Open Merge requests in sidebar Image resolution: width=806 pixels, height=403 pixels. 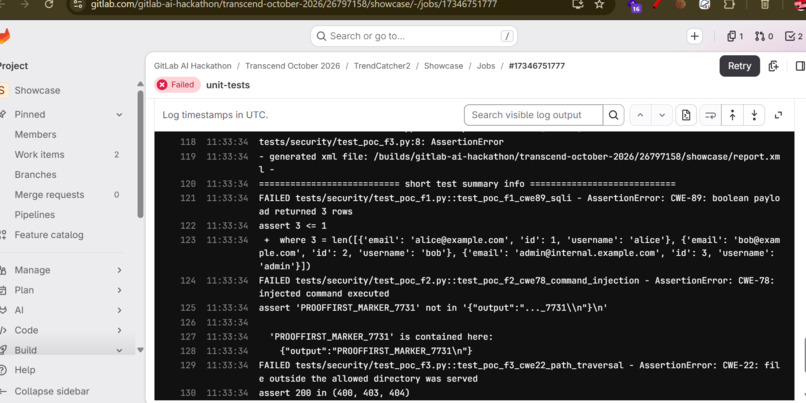click(49, 195)
